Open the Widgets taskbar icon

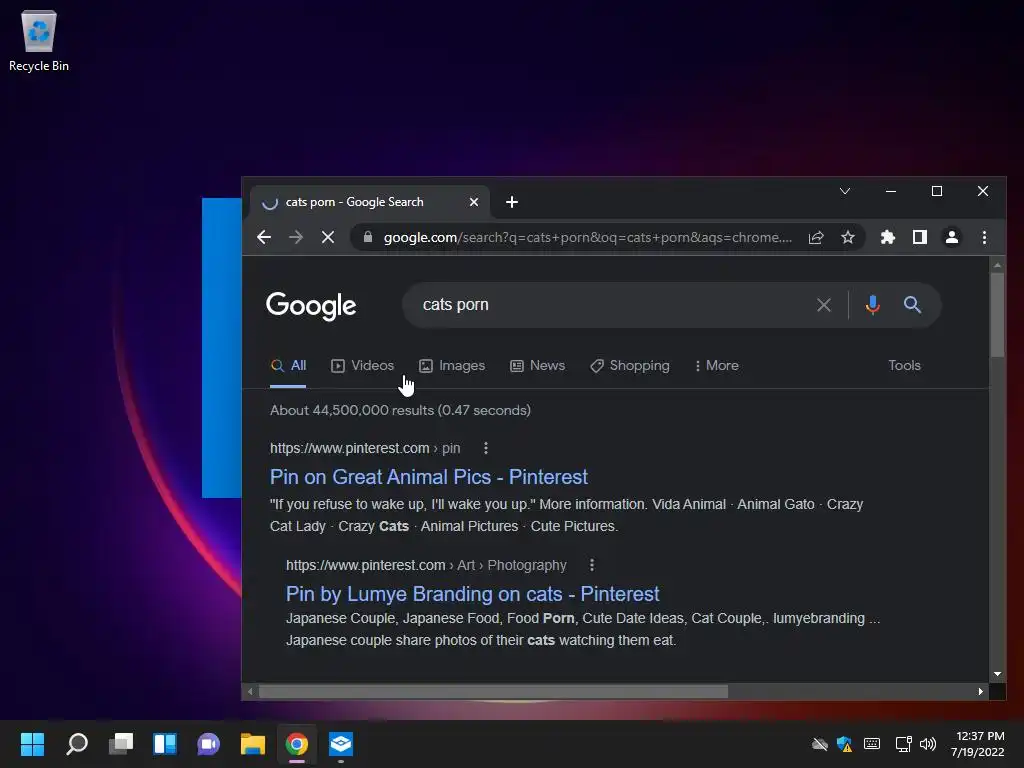(165, 744)
